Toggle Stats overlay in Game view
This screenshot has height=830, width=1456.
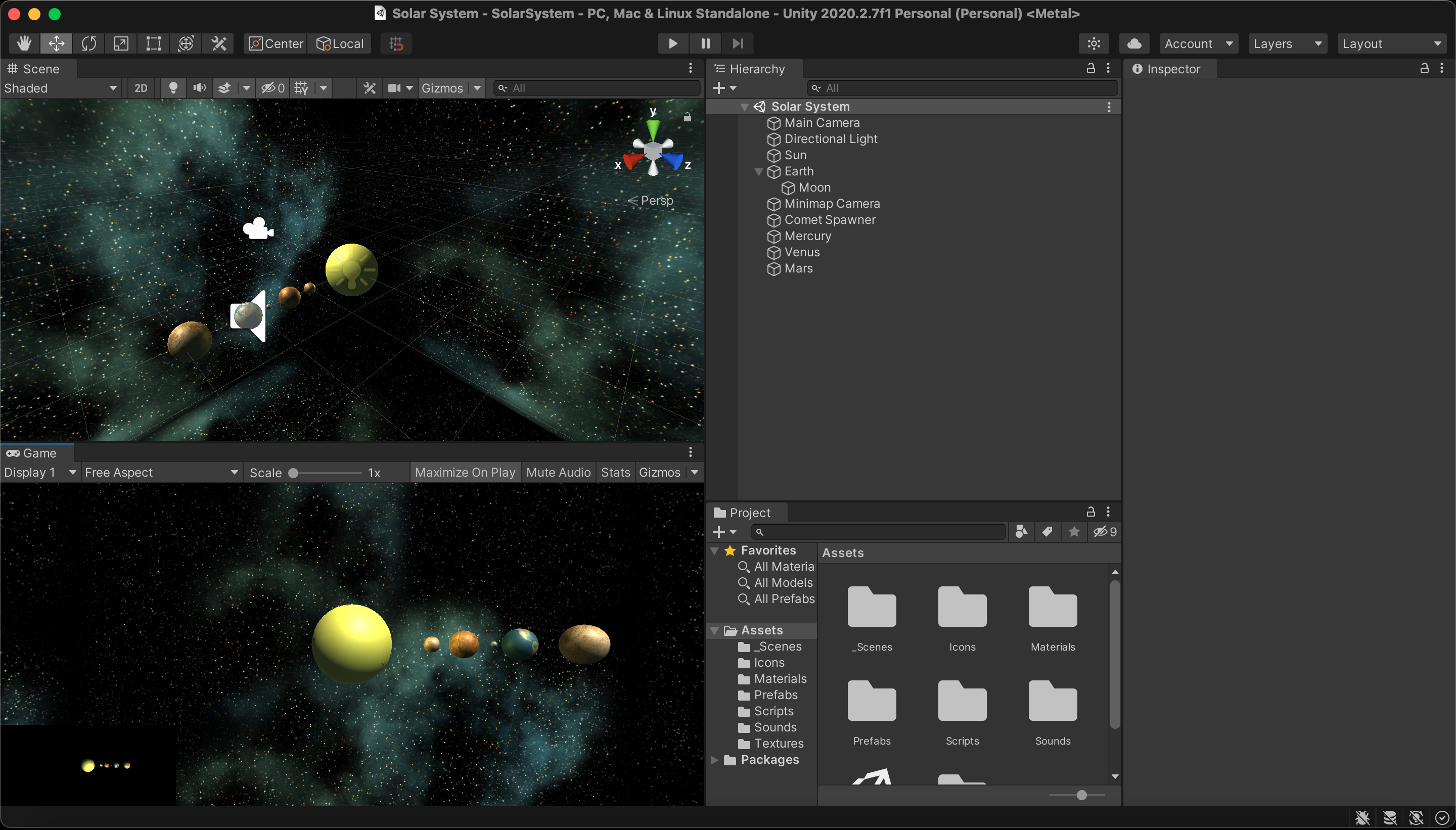click(x=616, y=473)
